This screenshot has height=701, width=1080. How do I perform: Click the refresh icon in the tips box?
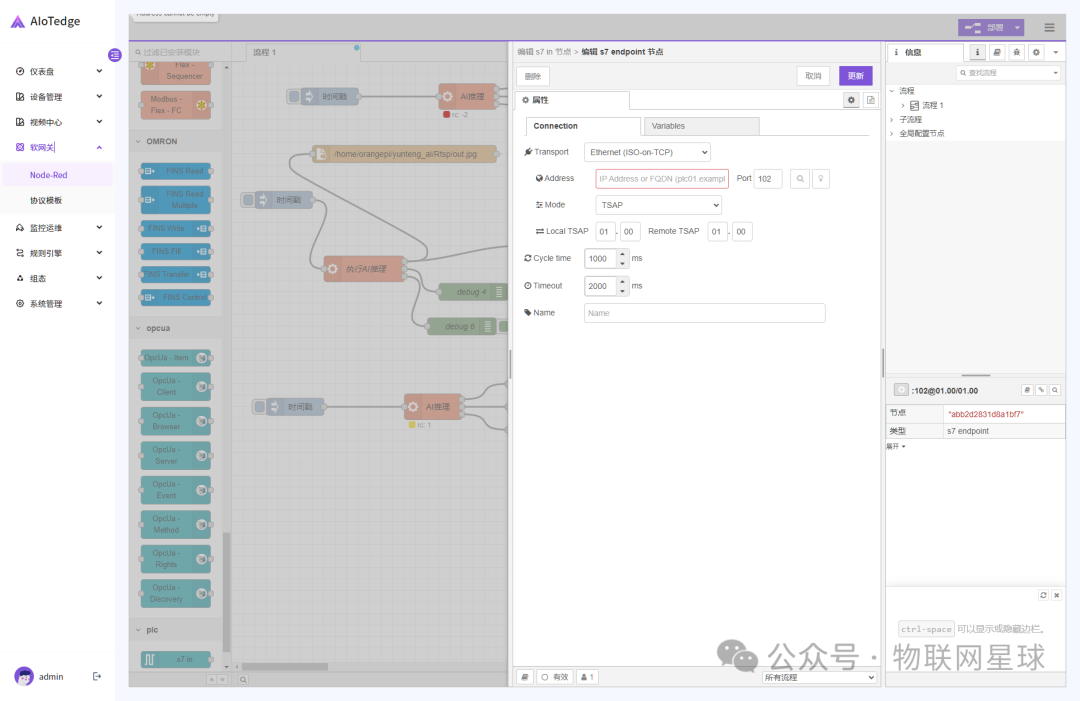[x=1043, y=595]
